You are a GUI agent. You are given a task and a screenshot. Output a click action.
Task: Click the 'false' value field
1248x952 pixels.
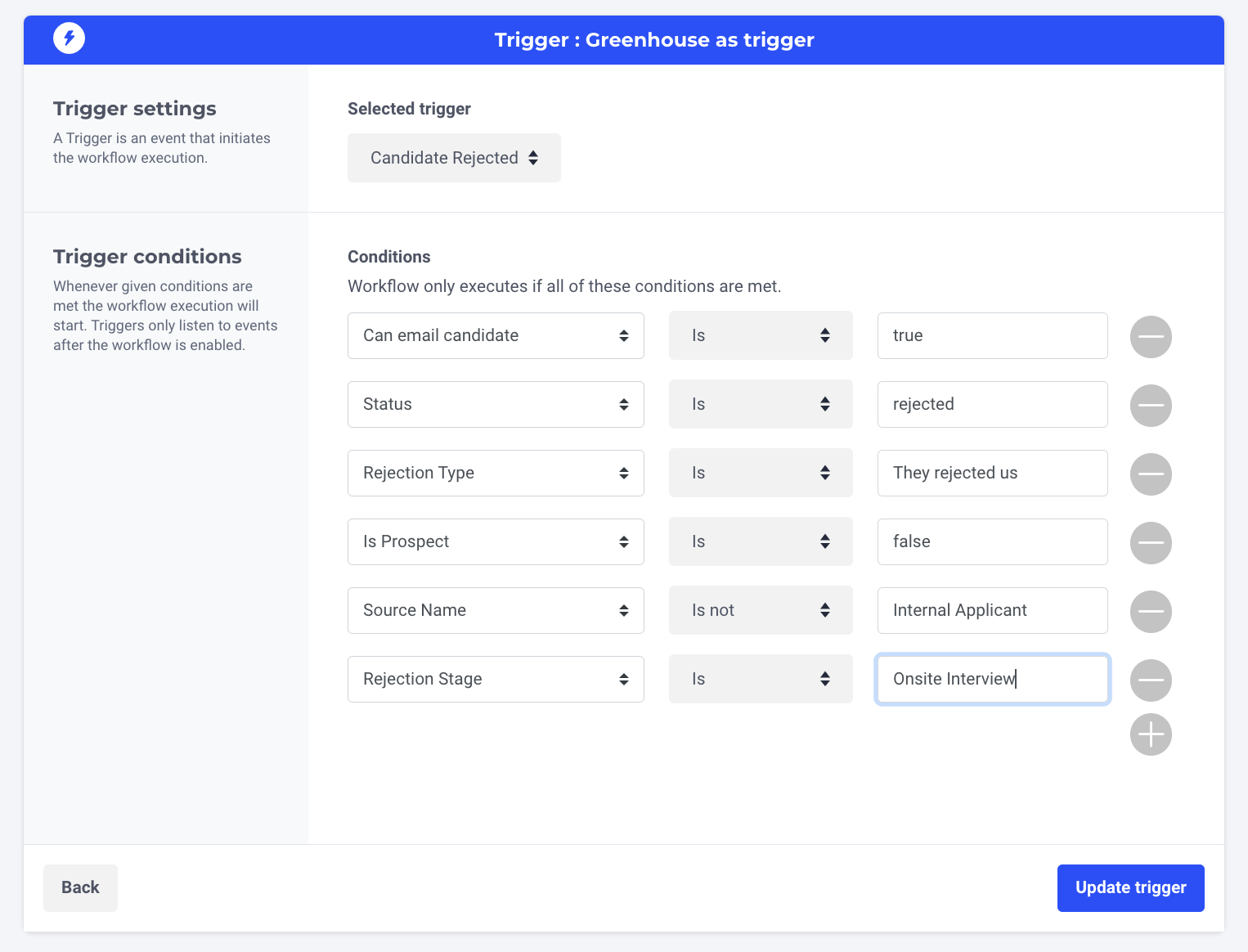[993, 541]
